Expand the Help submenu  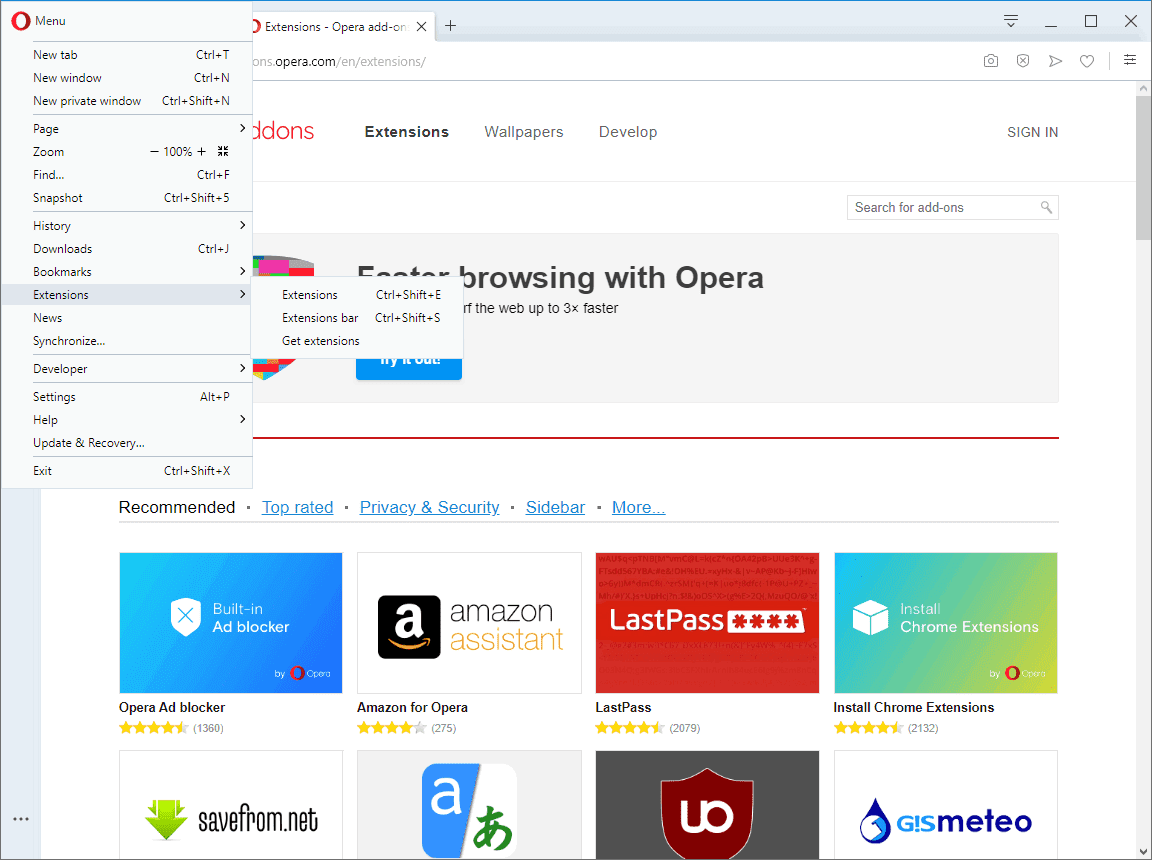point(127,420)
